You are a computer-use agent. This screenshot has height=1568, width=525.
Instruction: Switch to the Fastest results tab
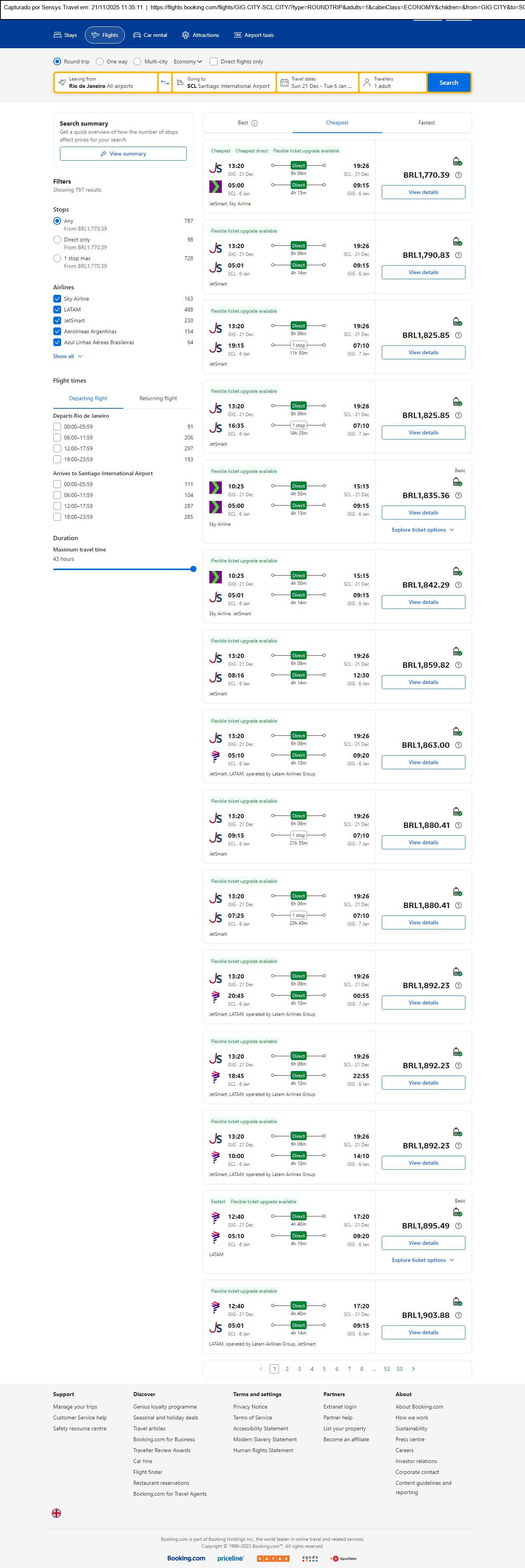coord(426,123)
